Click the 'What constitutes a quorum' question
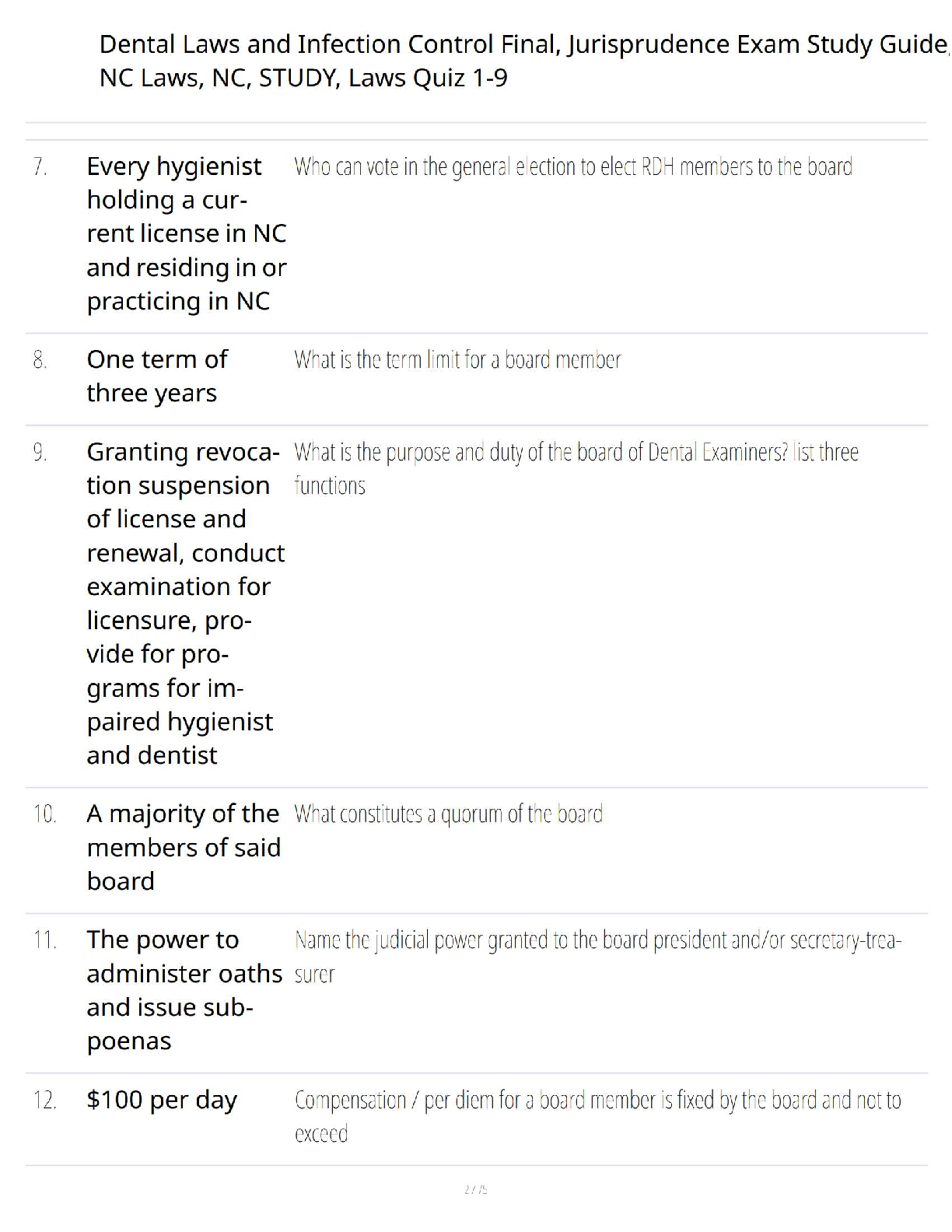Image resolution: width=952 pixels, height=1232 pixels. (448, 814)
